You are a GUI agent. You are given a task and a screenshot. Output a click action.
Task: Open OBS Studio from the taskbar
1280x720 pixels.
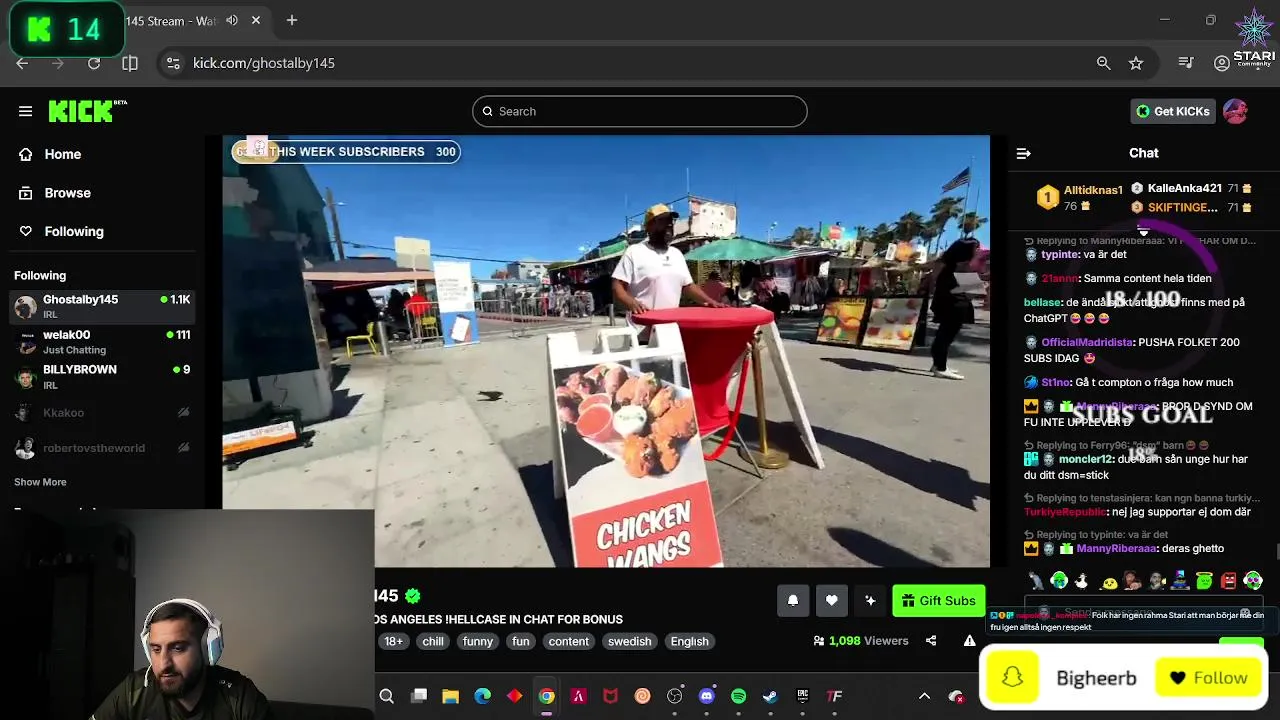[675, 696]
